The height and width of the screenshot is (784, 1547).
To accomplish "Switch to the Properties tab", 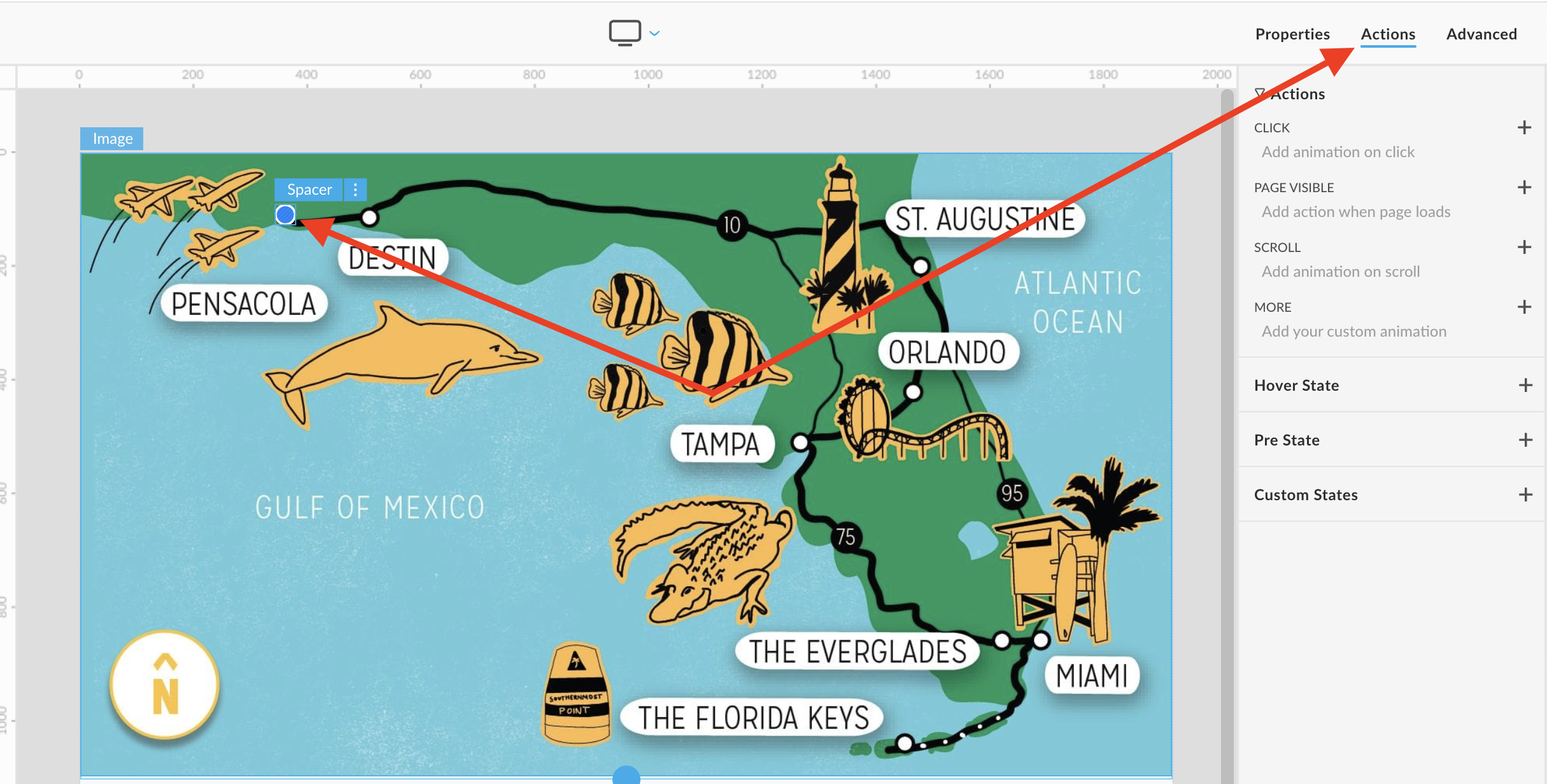I will point(1292,34).
